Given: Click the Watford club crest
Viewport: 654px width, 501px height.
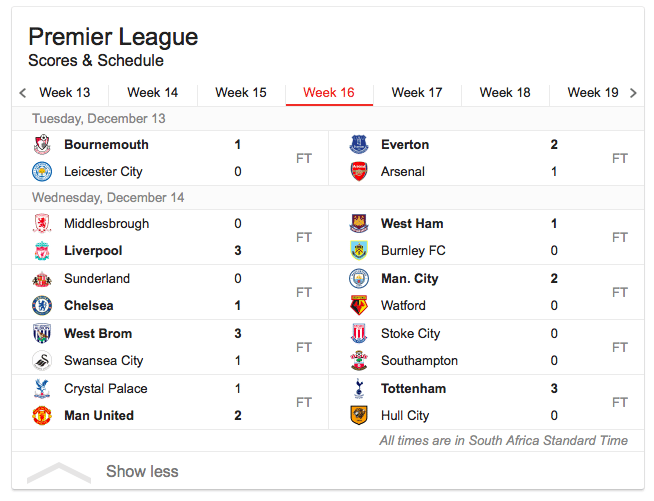Looking at the screenshot, I should [x=359, y=305].
